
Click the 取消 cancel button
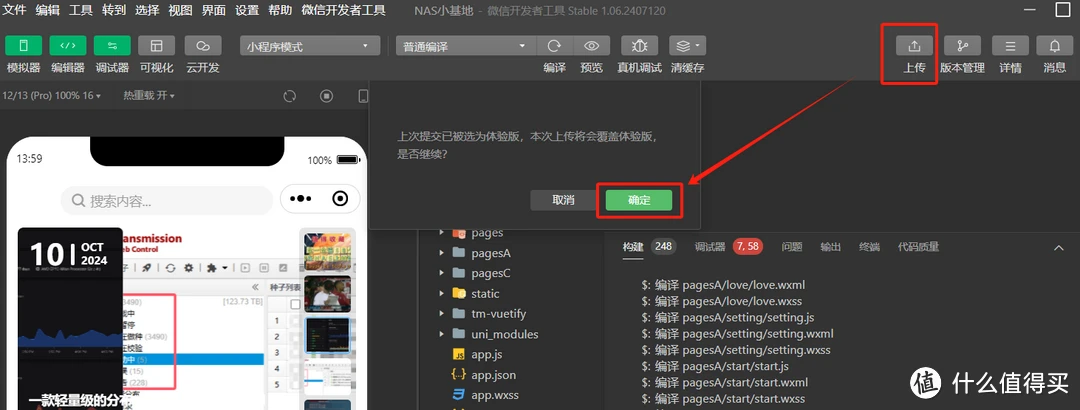(564, 200)
